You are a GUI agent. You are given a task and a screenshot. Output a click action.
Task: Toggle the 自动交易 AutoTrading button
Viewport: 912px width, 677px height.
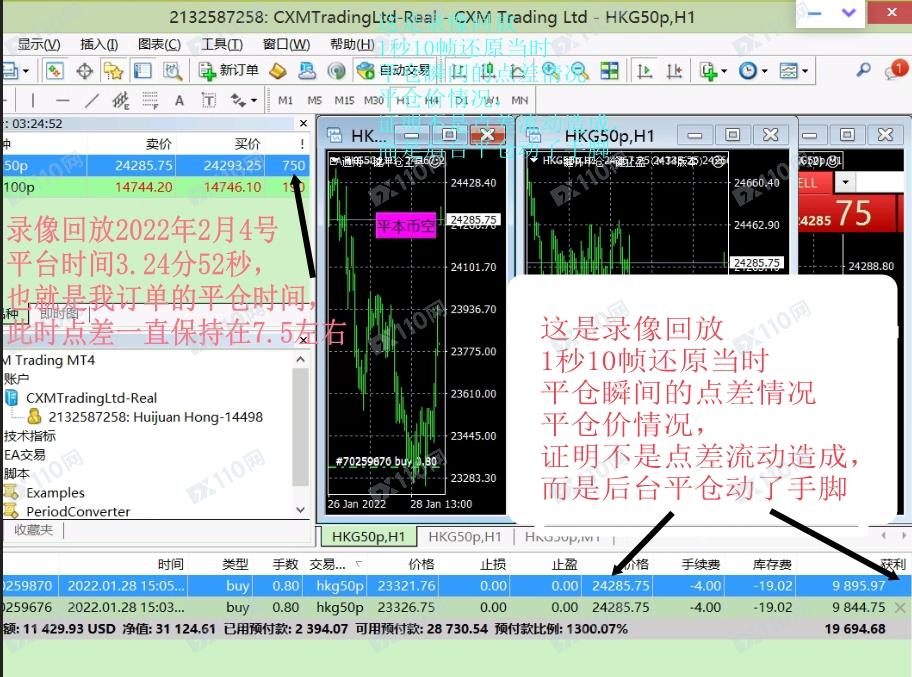[x=393, y=71]
